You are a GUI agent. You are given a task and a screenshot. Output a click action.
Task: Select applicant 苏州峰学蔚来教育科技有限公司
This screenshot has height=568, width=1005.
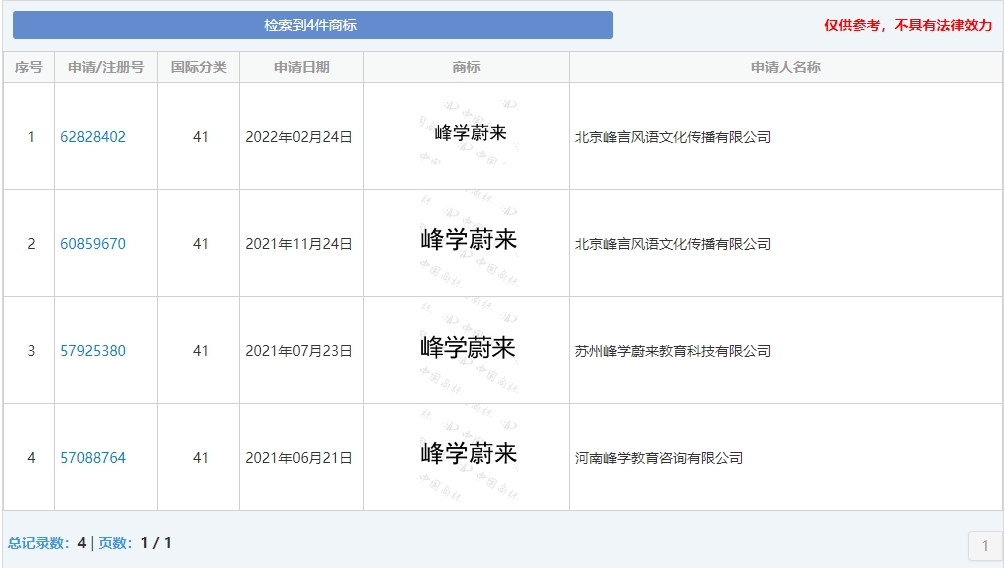(x=672, y=351)
